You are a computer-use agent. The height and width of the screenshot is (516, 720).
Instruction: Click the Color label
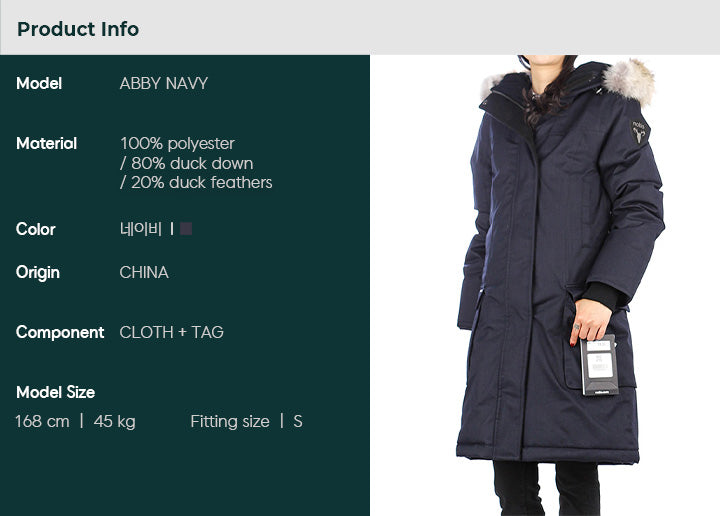(35, 229)
